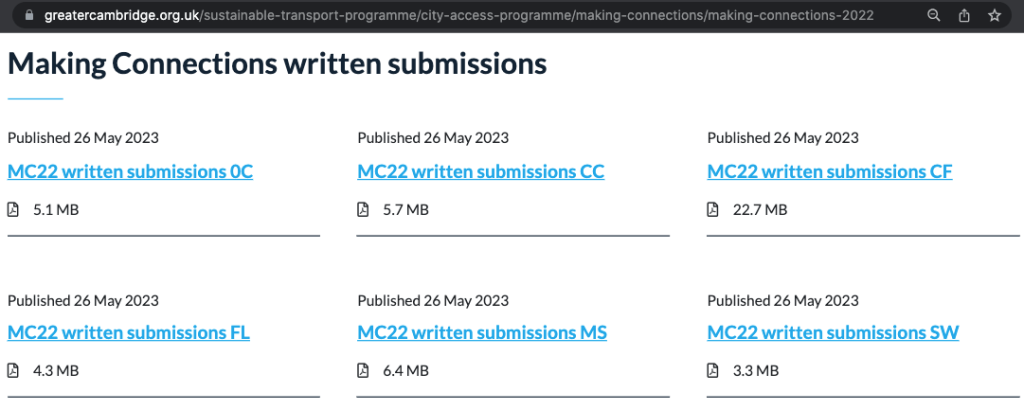Download MC22 written submissions CF

click(x=829, y=172)
